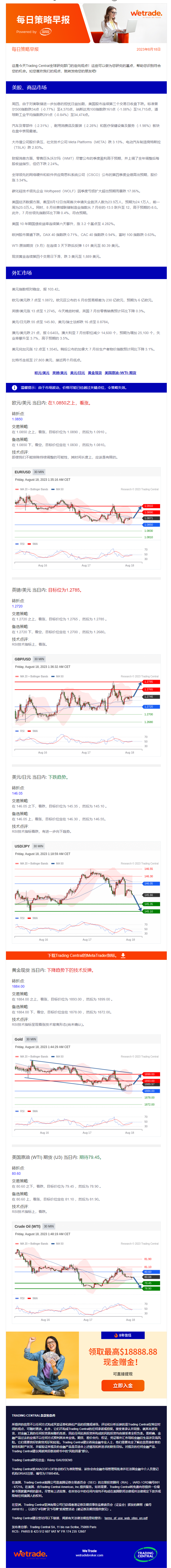
Task: Open the 美元/日元 jump link
Action: (77, 372)
